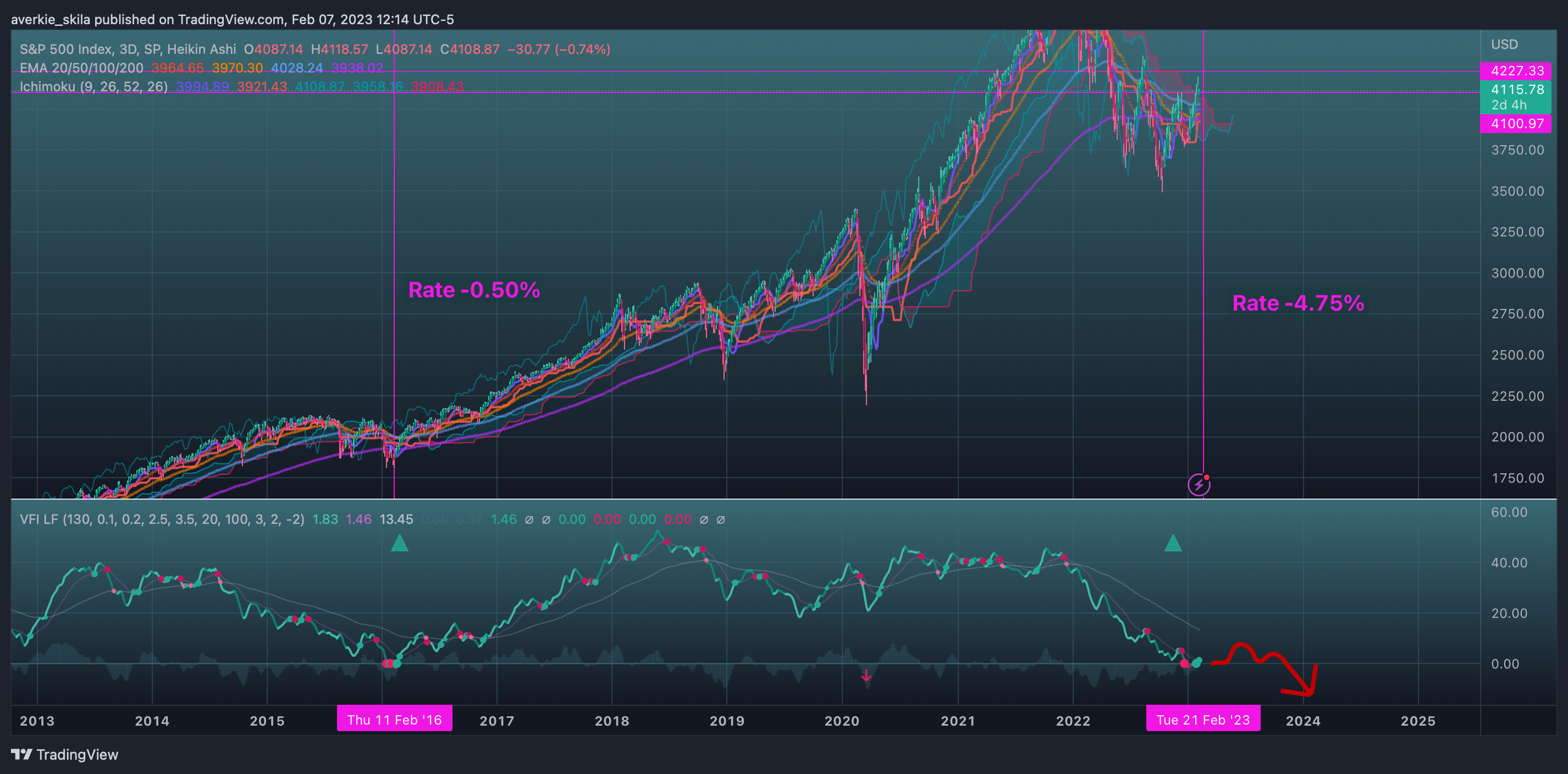Screen dimensions: 1568x774
Task: Click the Ichimoku value 3994.89
Action: 203,87
